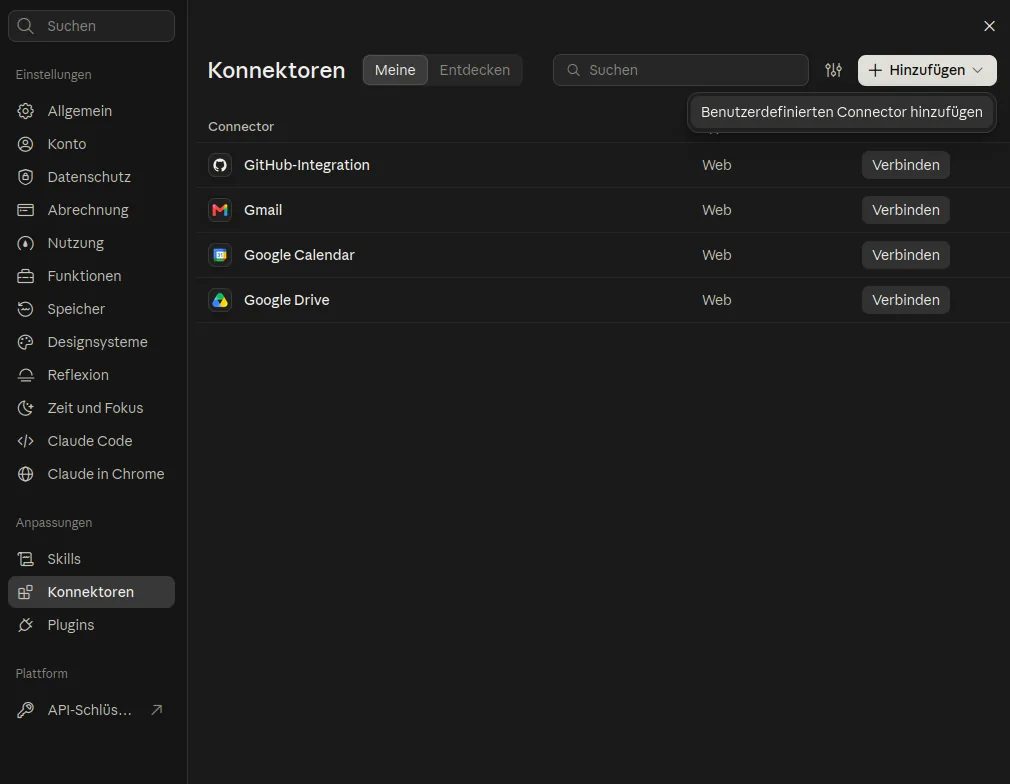The width and height of the screenshot is (1010, 784).
Task: Click the Konto person icon
Action: click(25, 144)
